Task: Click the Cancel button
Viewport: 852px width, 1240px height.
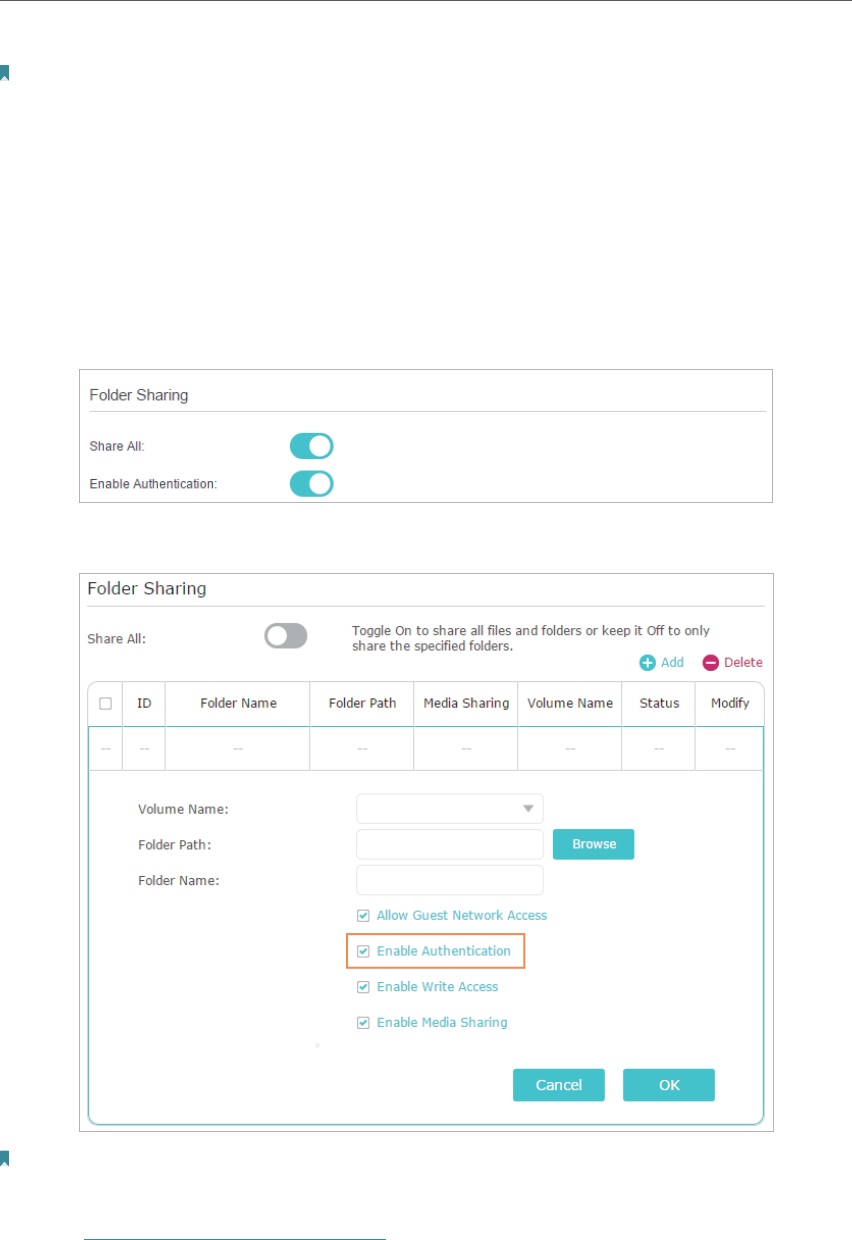Action: point(559,1085)
